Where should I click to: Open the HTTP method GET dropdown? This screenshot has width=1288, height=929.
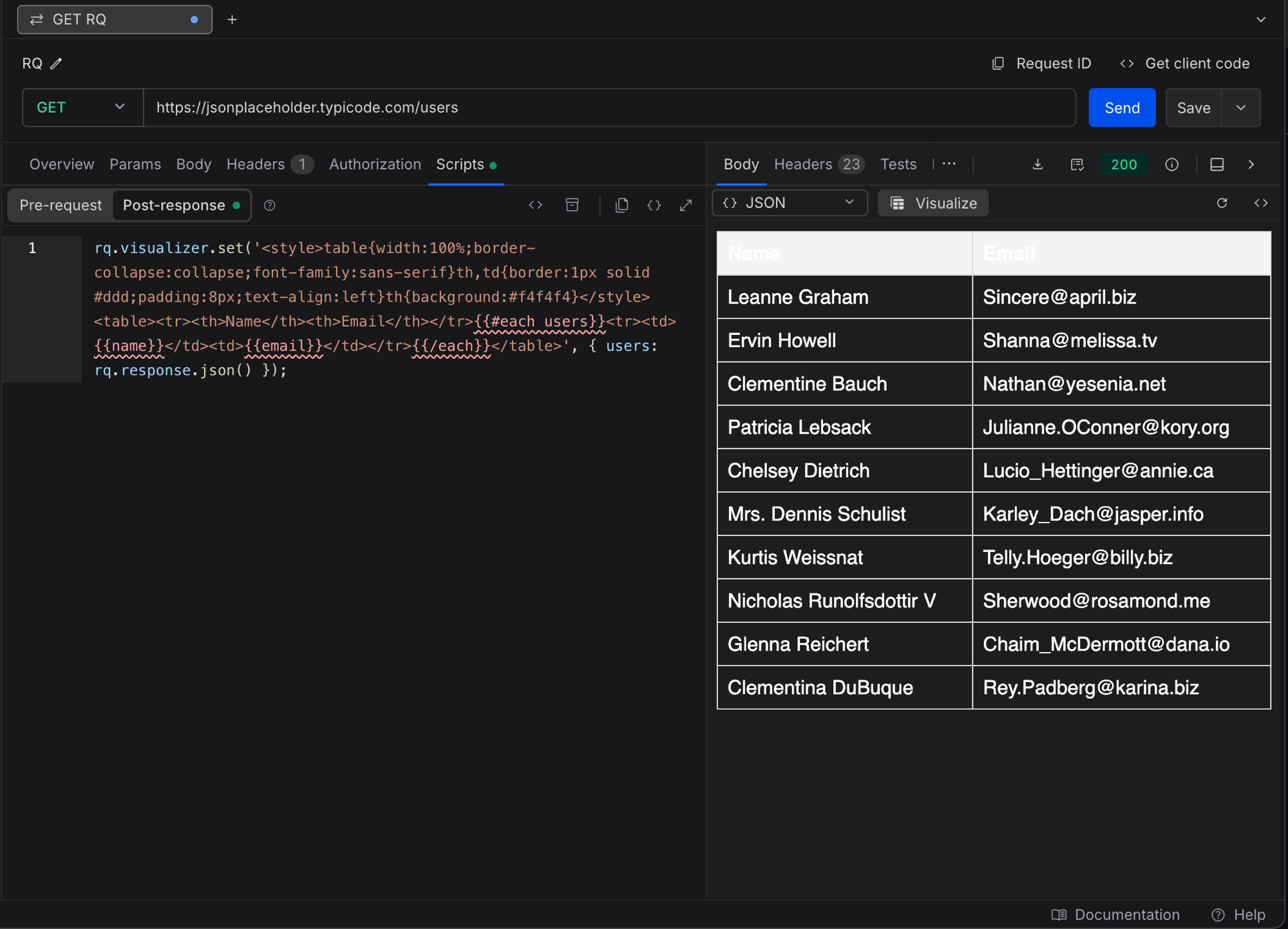click(82, 108)
